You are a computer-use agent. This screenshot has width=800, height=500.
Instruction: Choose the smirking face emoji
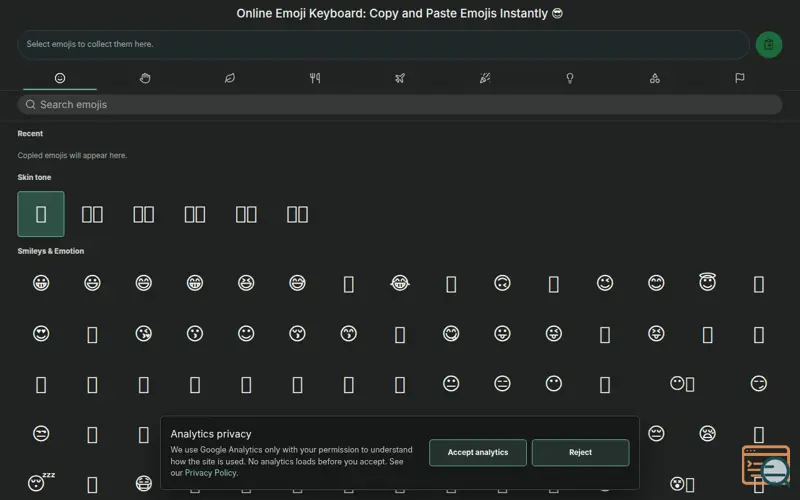coord(759,383)
